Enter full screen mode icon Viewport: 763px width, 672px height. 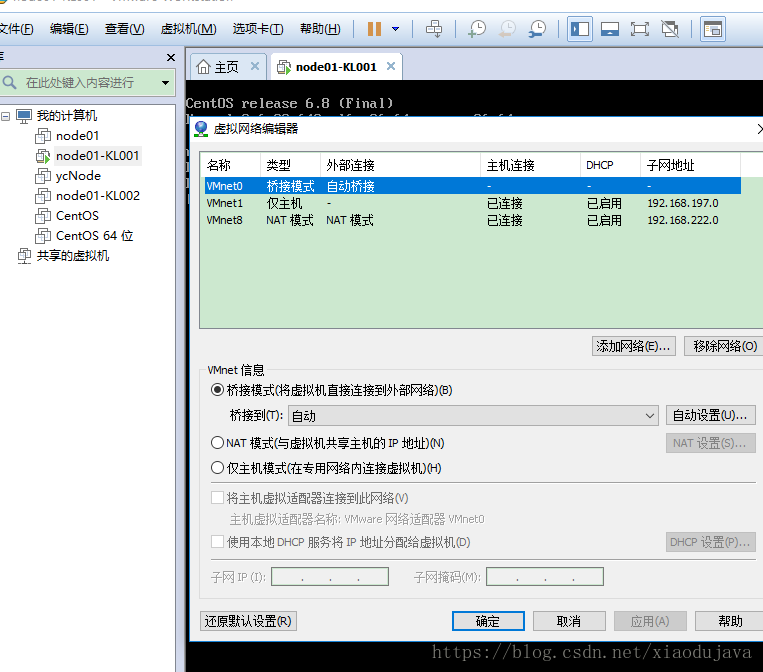(x=639, y=29)
